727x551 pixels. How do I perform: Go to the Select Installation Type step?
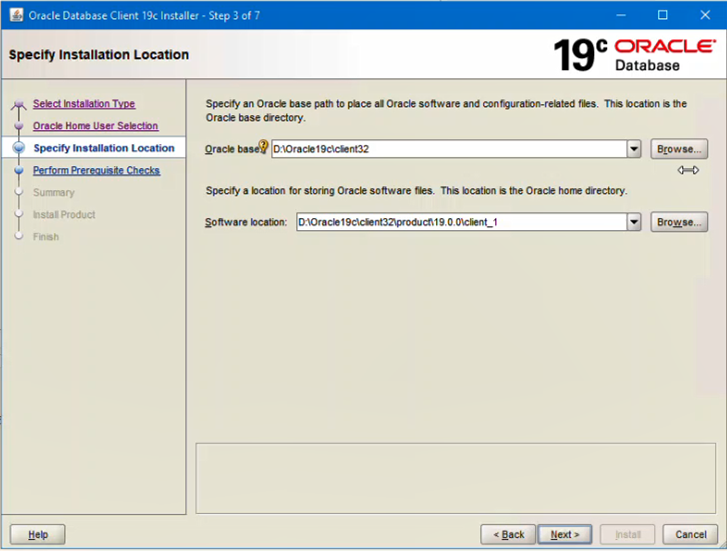[84, 103]
